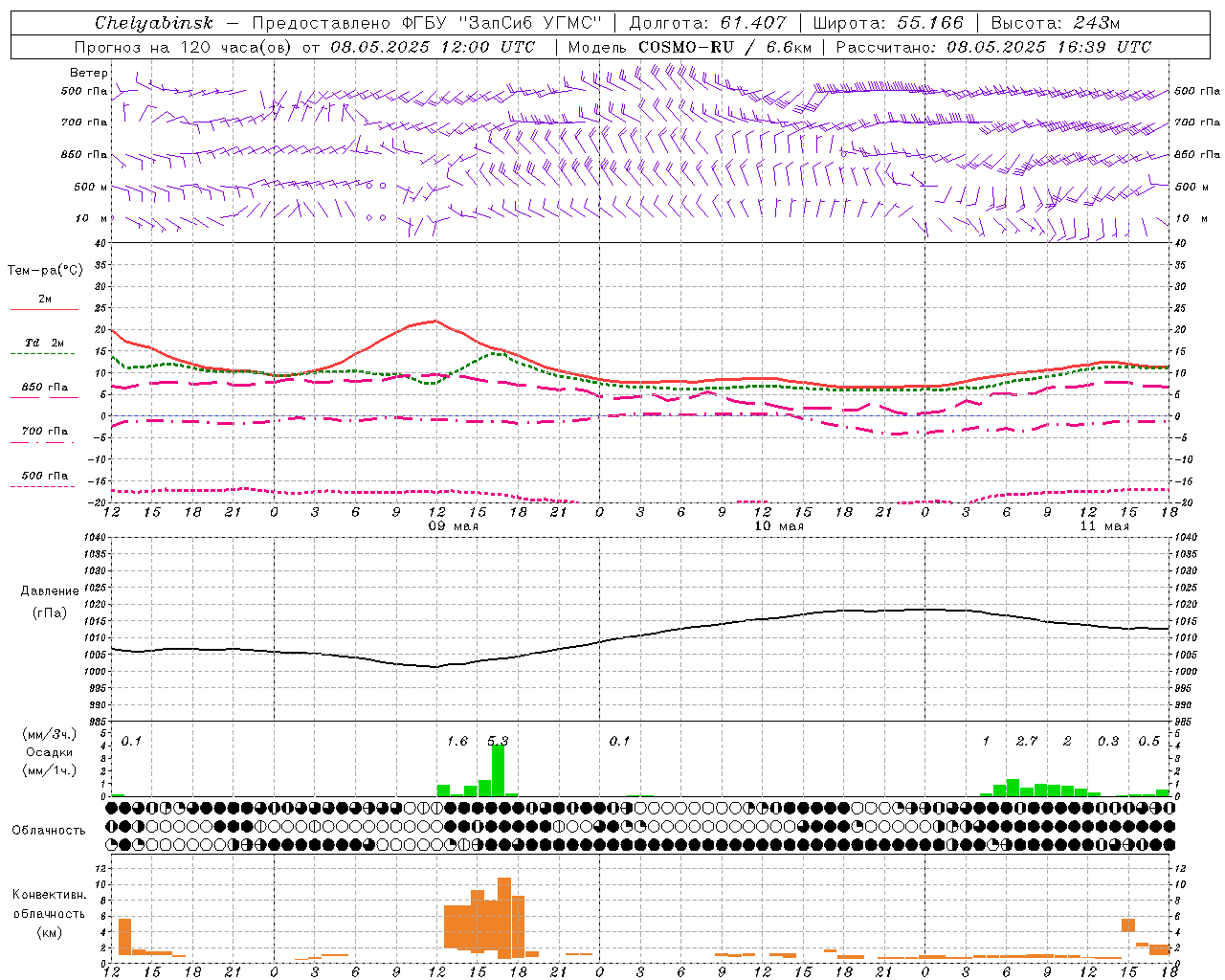Screen dimensions: 1225x980
Task: Click the 11 мая date label
Action: pyautogui.click(x=1103, y=526)
